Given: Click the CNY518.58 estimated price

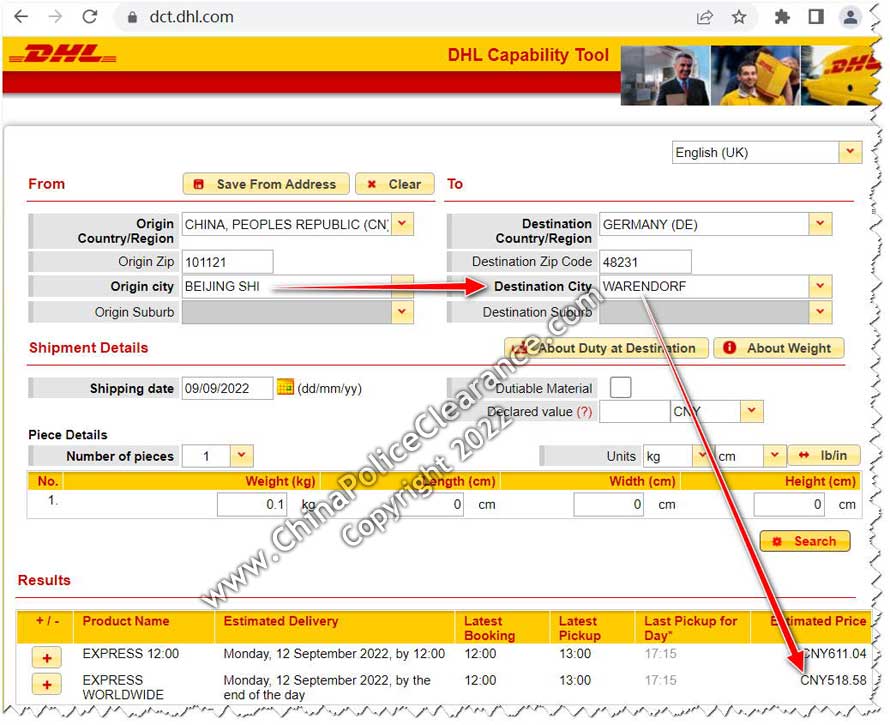Looking at the screenshot, I should click(x=833, y=680).
